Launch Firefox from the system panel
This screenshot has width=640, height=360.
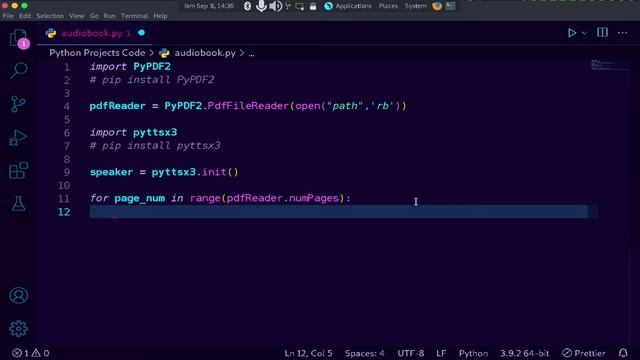[x=437, y=6]
